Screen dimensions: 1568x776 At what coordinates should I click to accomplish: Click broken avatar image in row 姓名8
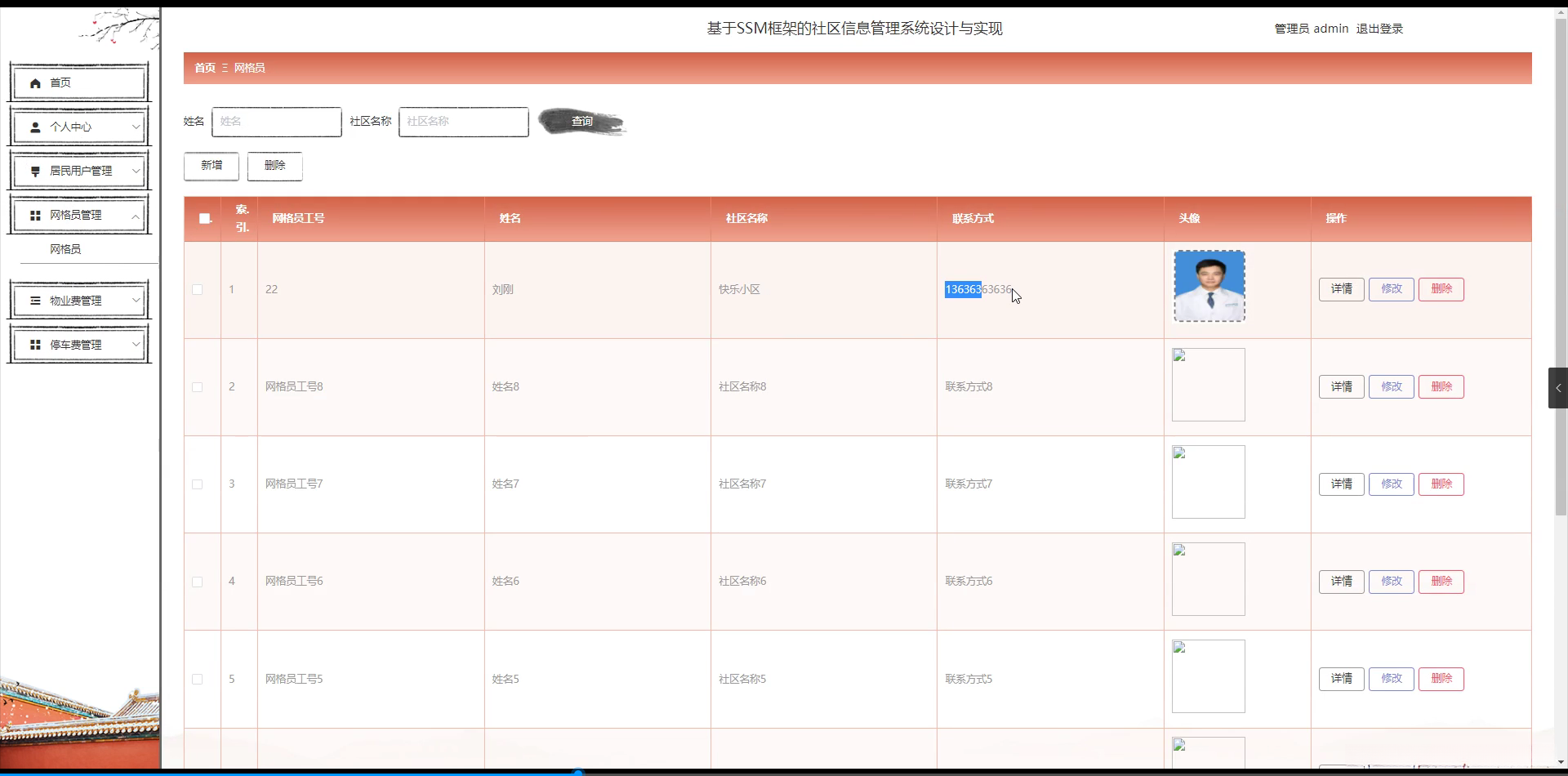click(1208, 385)
